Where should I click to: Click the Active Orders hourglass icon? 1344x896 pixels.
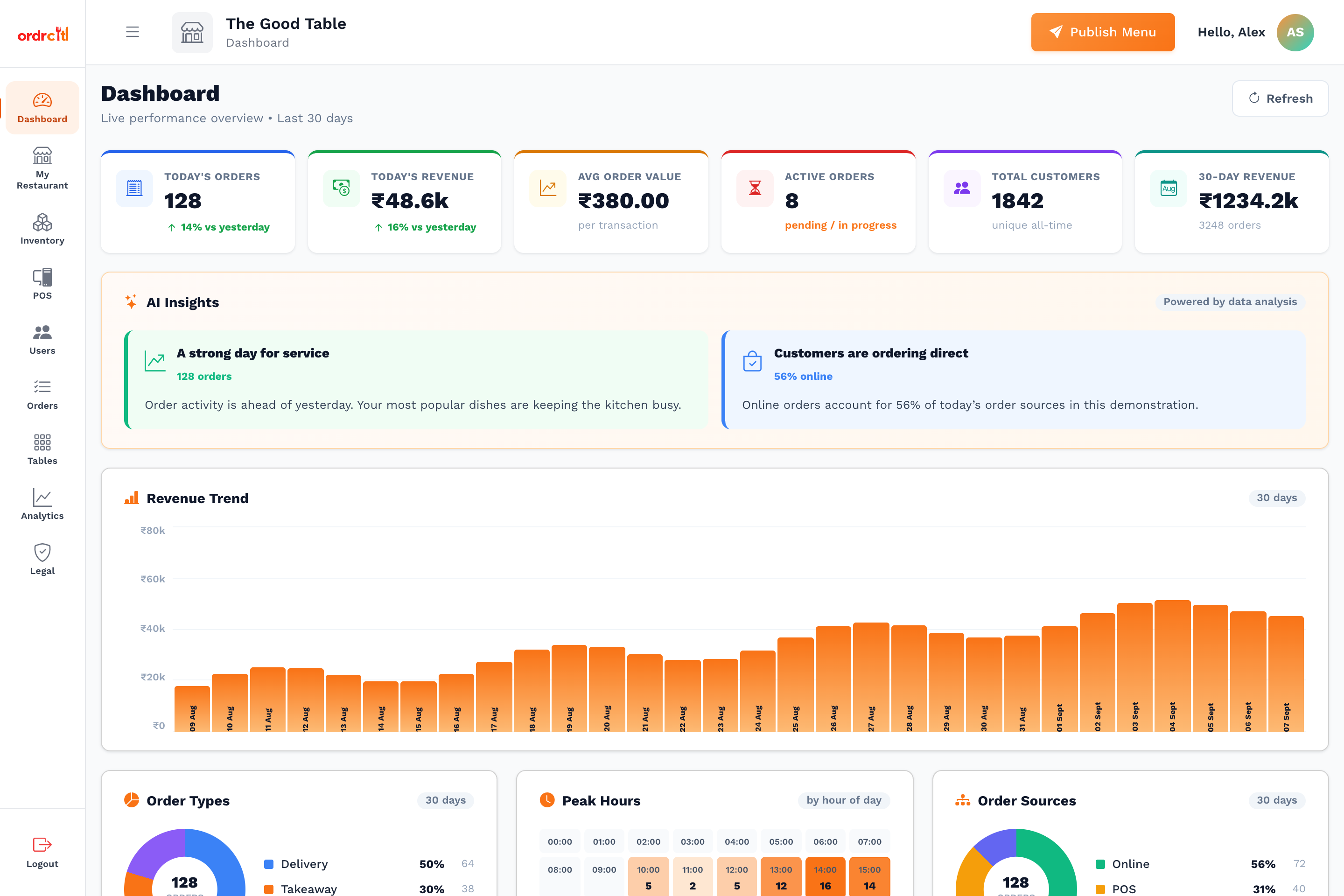(755, 188)
